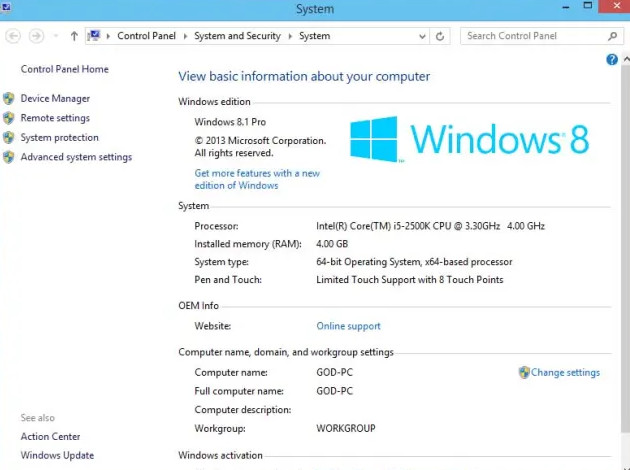Go to Control Panel Home

tap(65, 69)
